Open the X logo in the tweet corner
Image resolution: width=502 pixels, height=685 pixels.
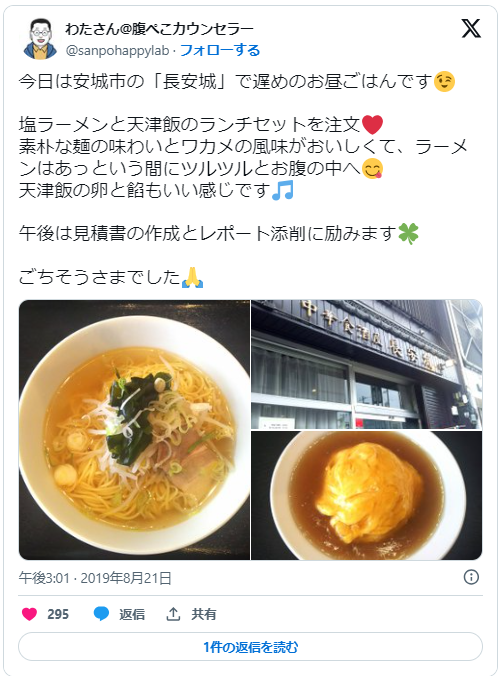tap(471, 28)
